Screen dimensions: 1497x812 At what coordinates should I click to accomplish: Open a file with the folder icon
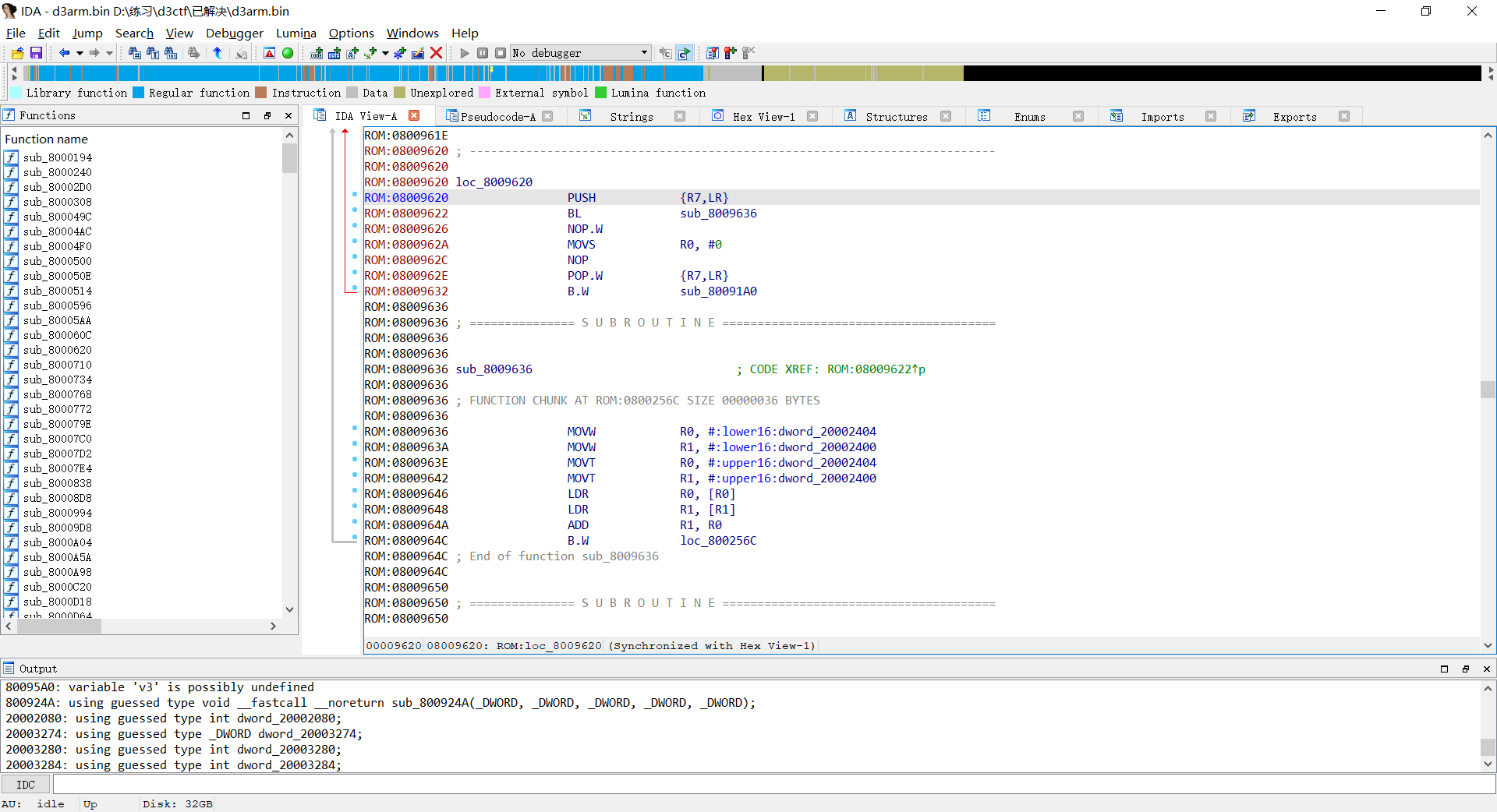point(17,53)
